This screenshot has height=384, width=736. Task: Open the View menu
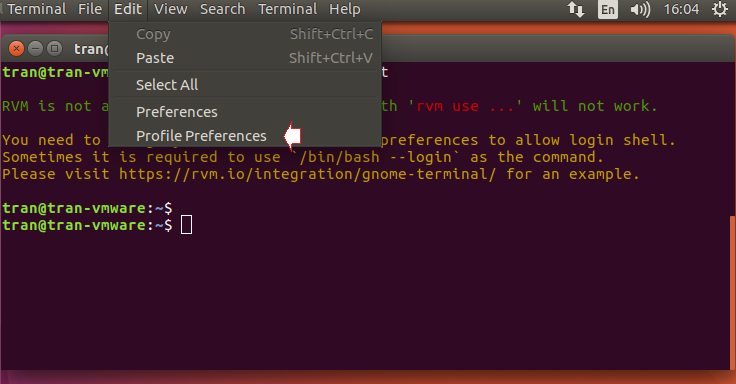tap(171, 9)
